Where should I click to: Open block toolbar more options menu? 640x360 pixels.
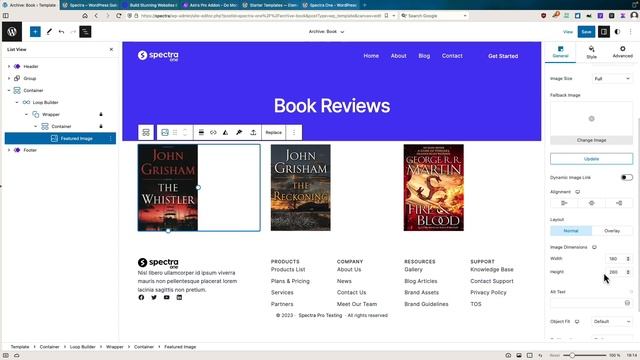pos(294,132)
